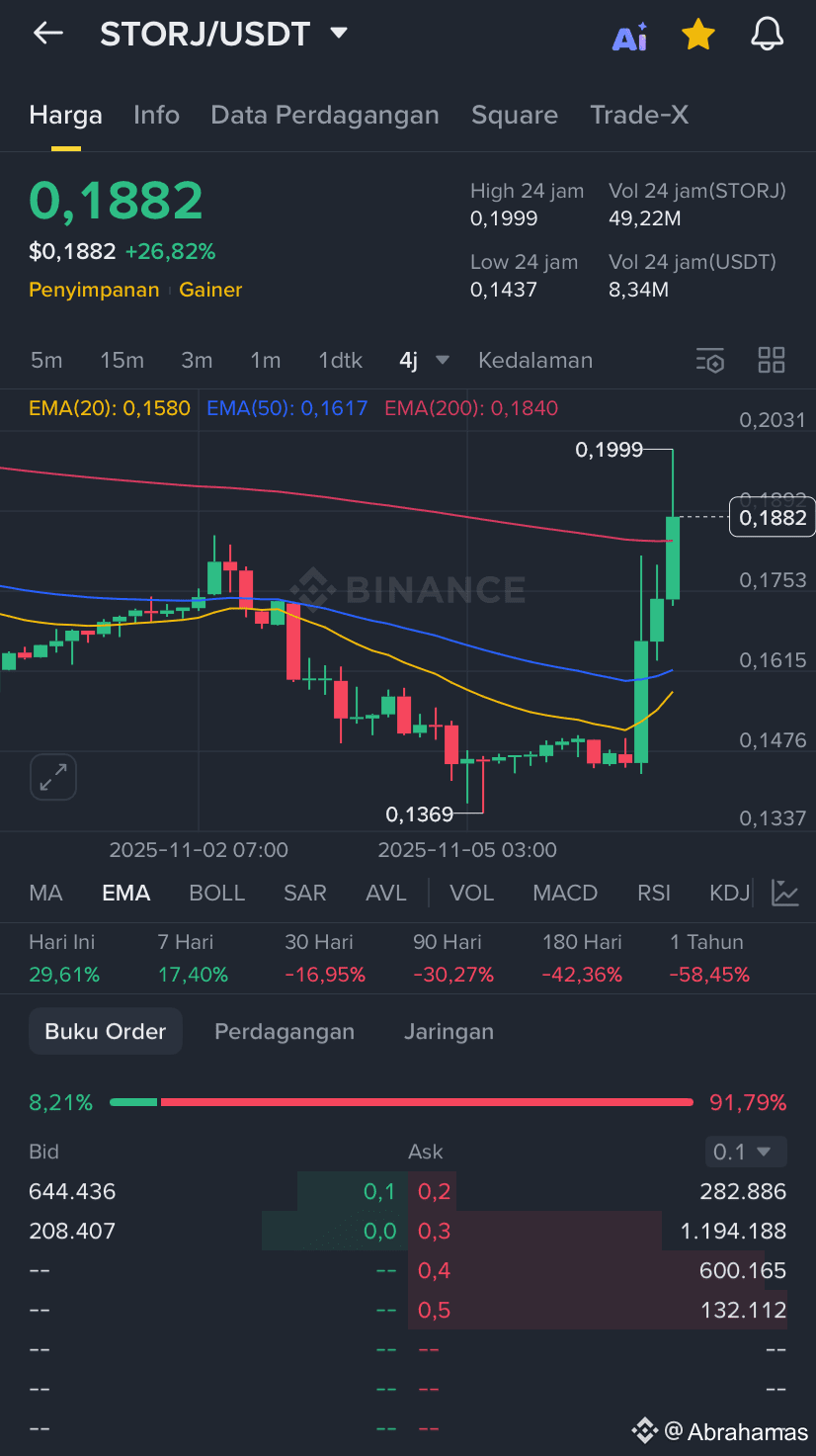Viewport: 816px width, 1456px height.
Task: Select the 1dtk timeframe
Action: (x=340, y=360)
